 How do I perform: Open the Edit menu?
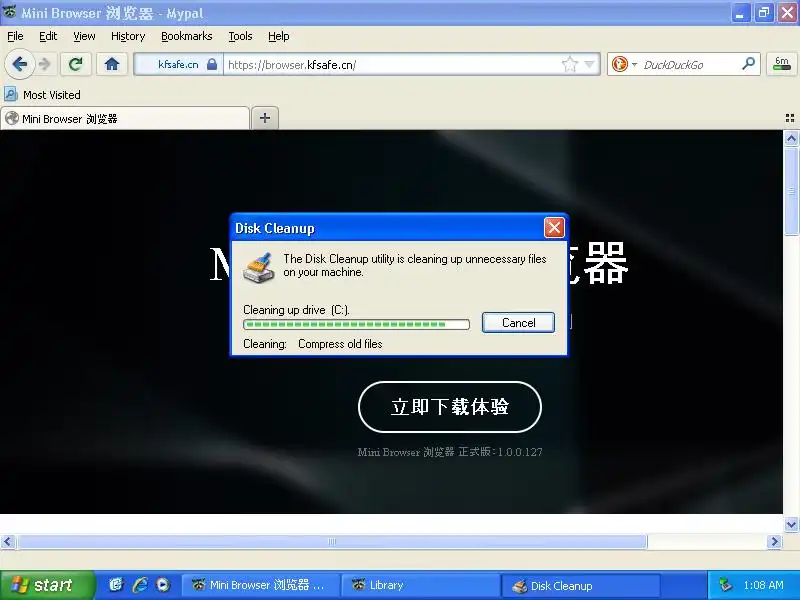pos(48,36)
